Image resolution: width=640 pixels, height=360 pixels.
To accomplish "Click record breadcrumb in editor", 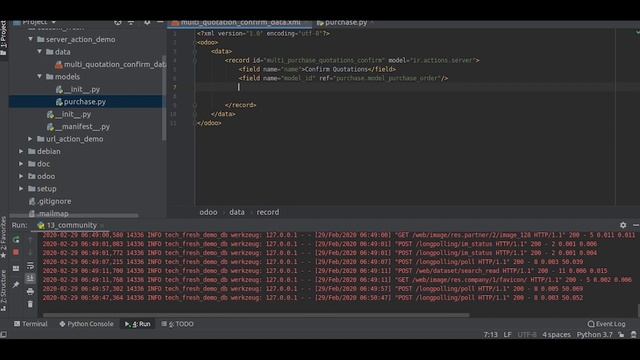I will click(268, 212).
